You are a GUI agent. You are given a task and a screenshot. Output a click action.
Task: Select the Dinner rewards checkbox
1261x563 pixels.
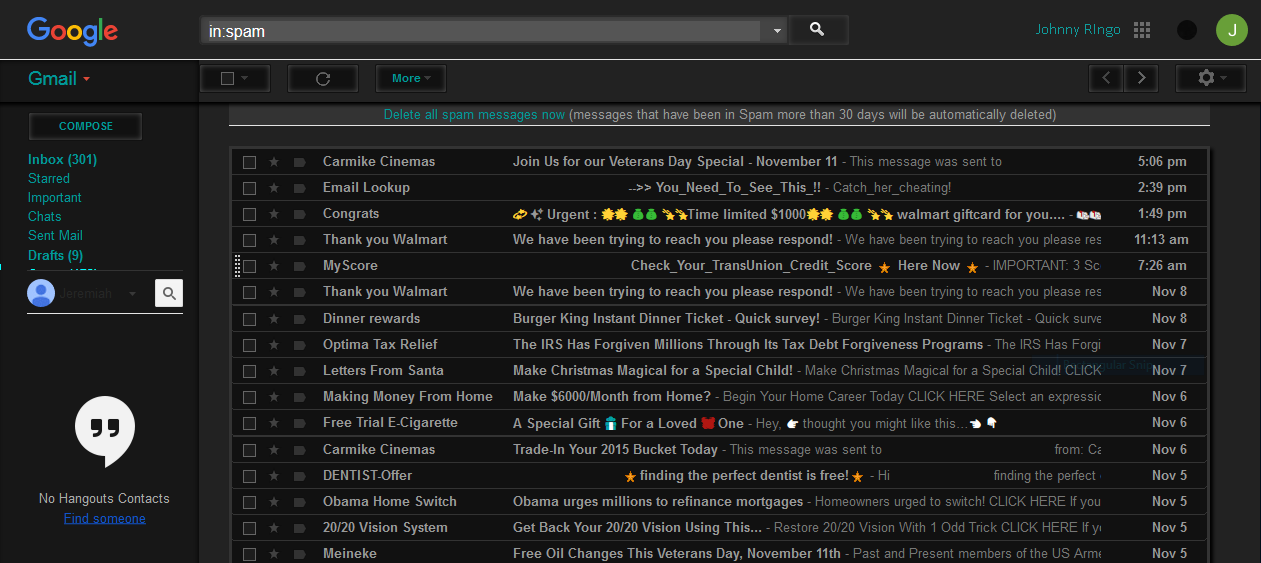[249, 318]
